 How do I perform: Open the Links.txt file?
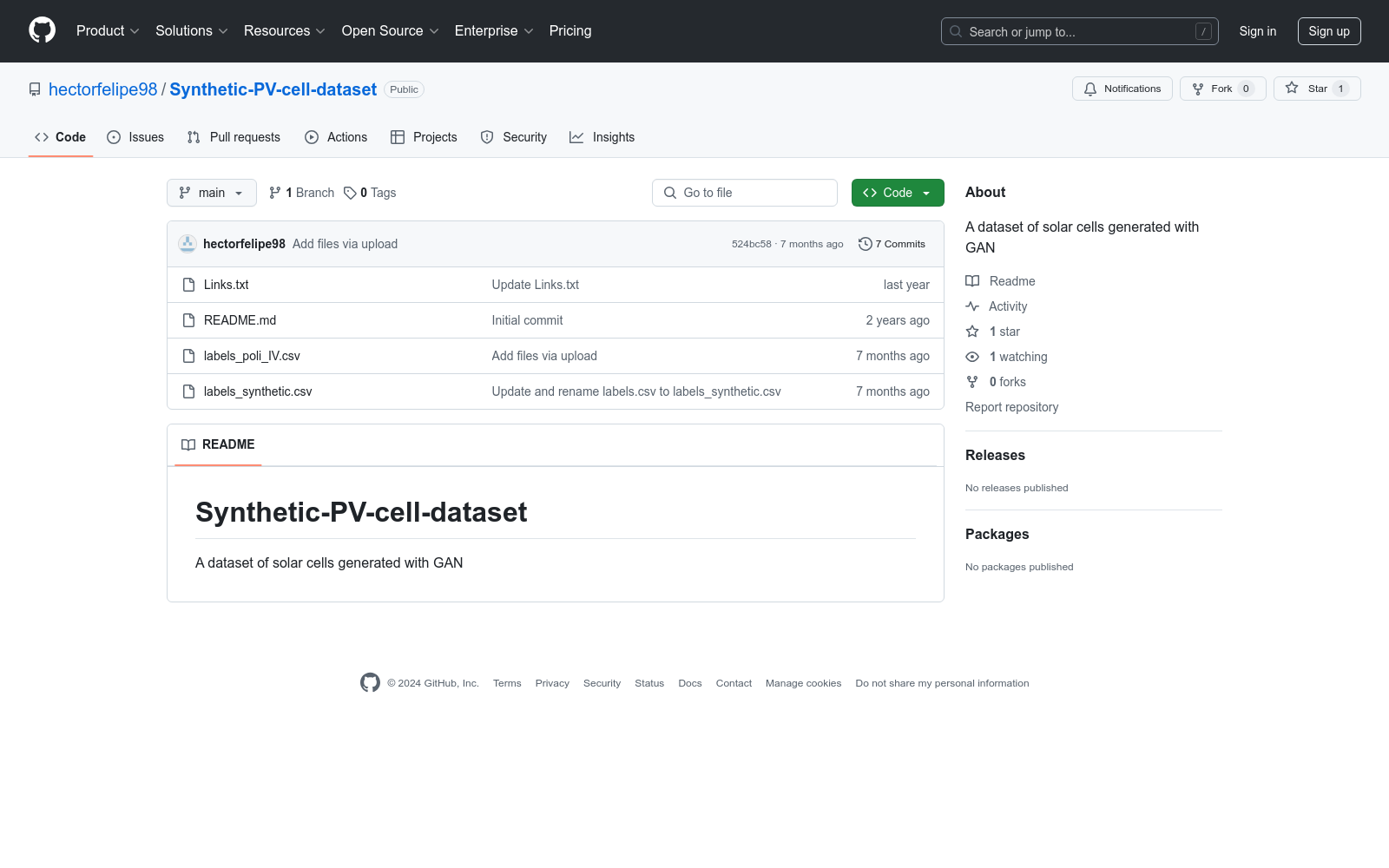[x=227, y=285]
